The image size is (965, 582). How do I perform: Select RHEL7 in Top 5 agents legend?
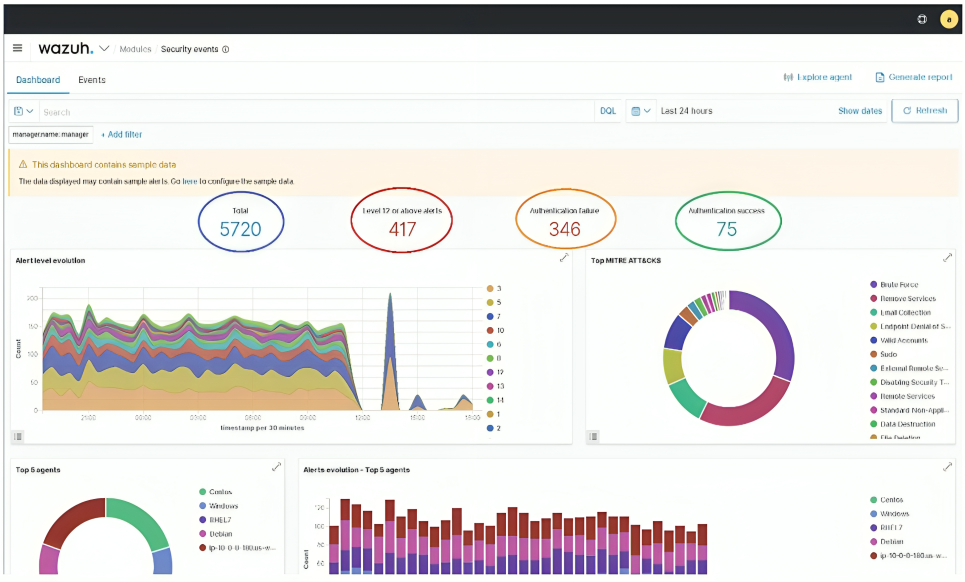coord(215,520)
